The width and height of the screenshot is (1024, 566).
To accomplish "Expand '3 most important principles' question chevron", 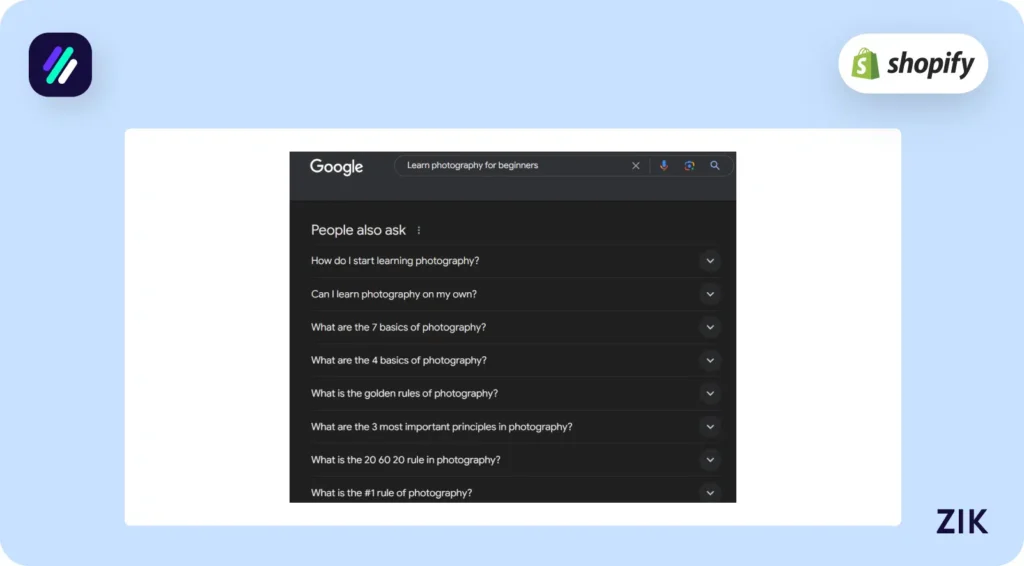I will (x=710, y=426).
